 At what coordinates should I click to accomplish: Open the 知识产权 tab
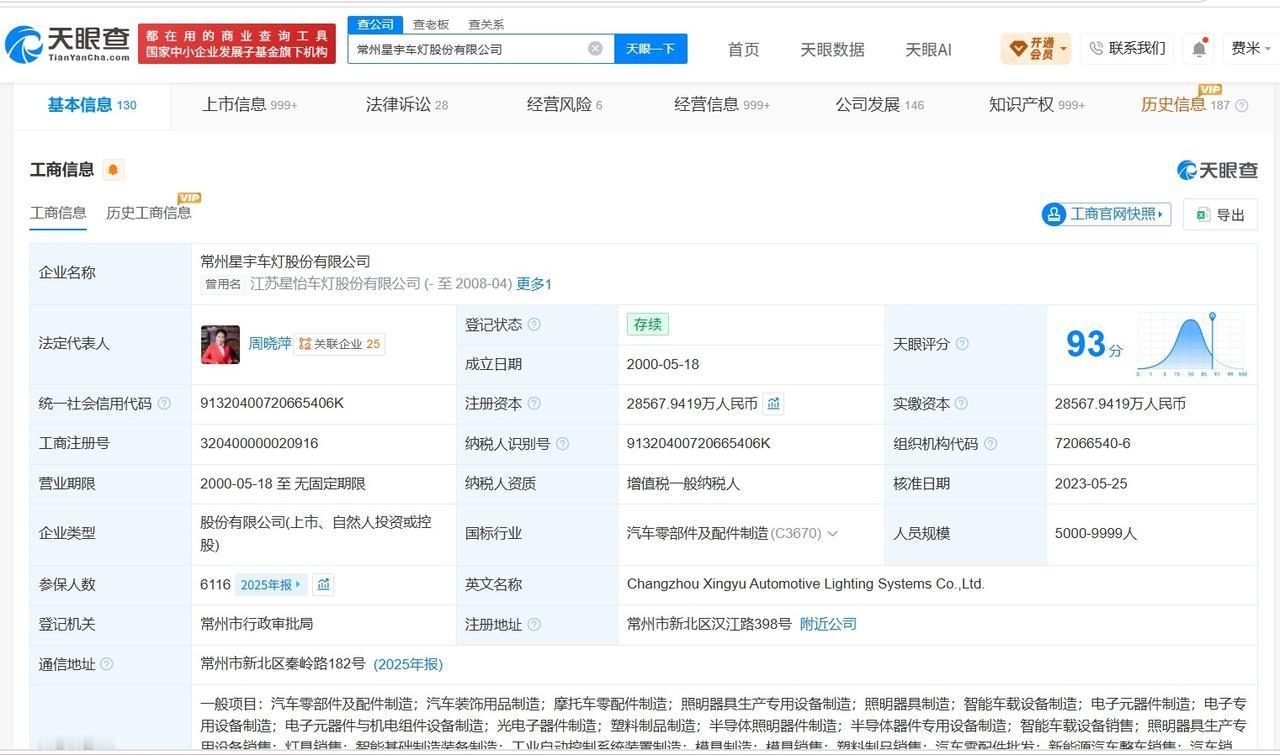tap(1036, 105)
